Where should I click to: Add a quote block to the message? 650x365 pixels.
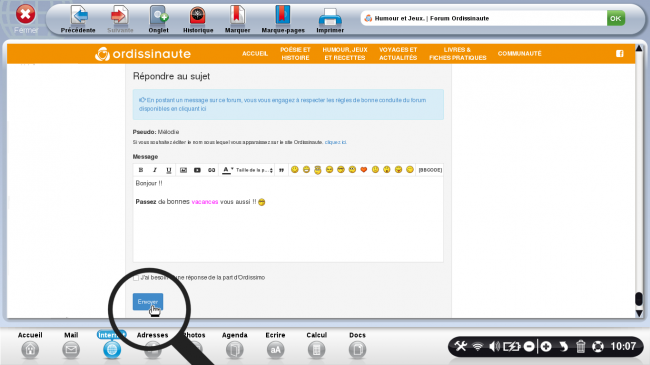pos(281,170)
